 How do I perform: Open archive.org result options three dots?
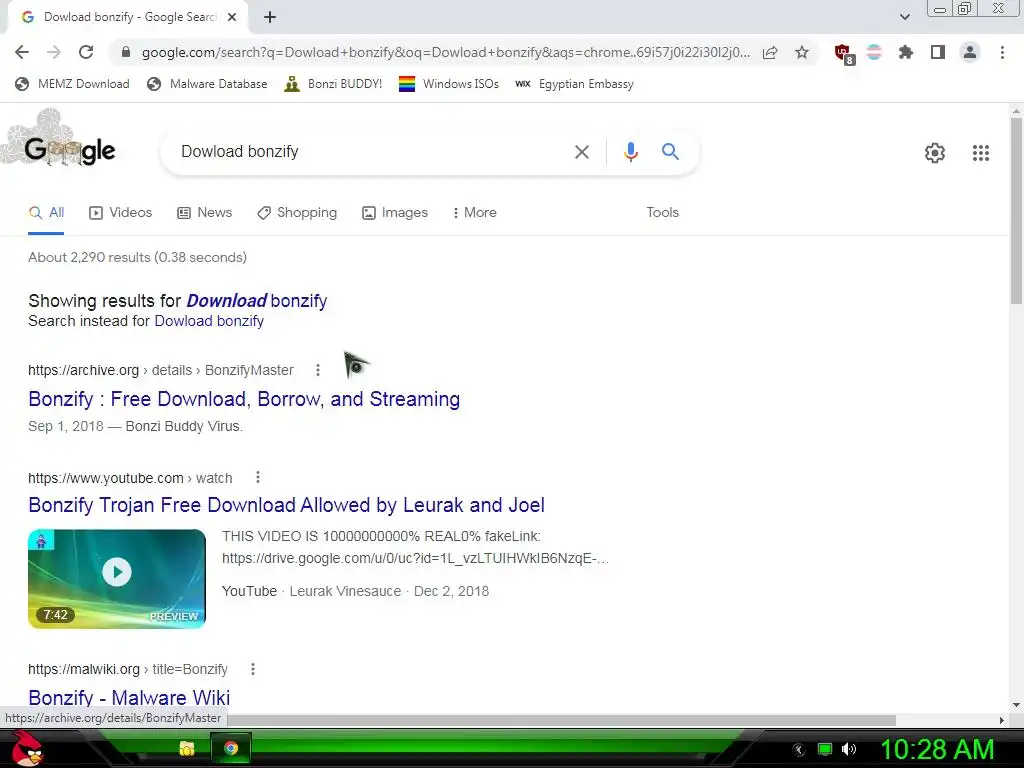point(317,370)
